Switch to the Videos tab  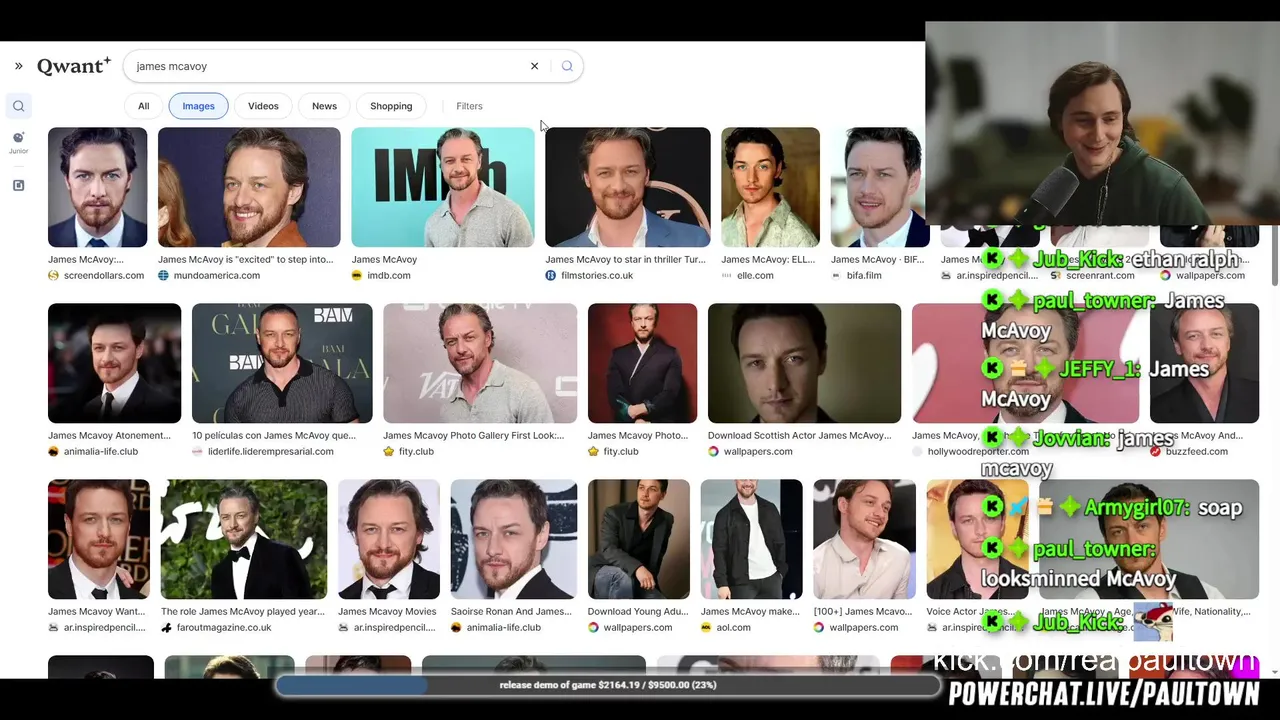tap(263, 106)
